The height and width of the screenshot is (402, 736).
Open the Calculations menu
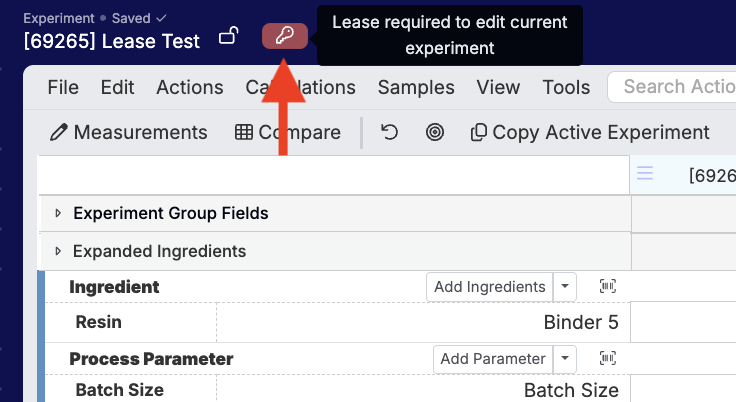[x=300, y=87]
